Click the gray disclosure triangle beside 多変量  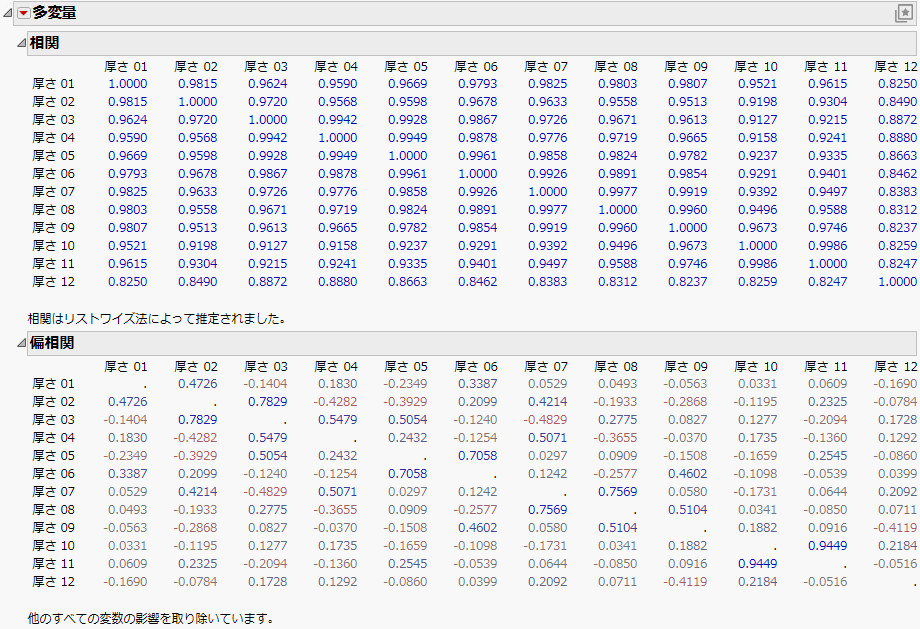(5, 14)
